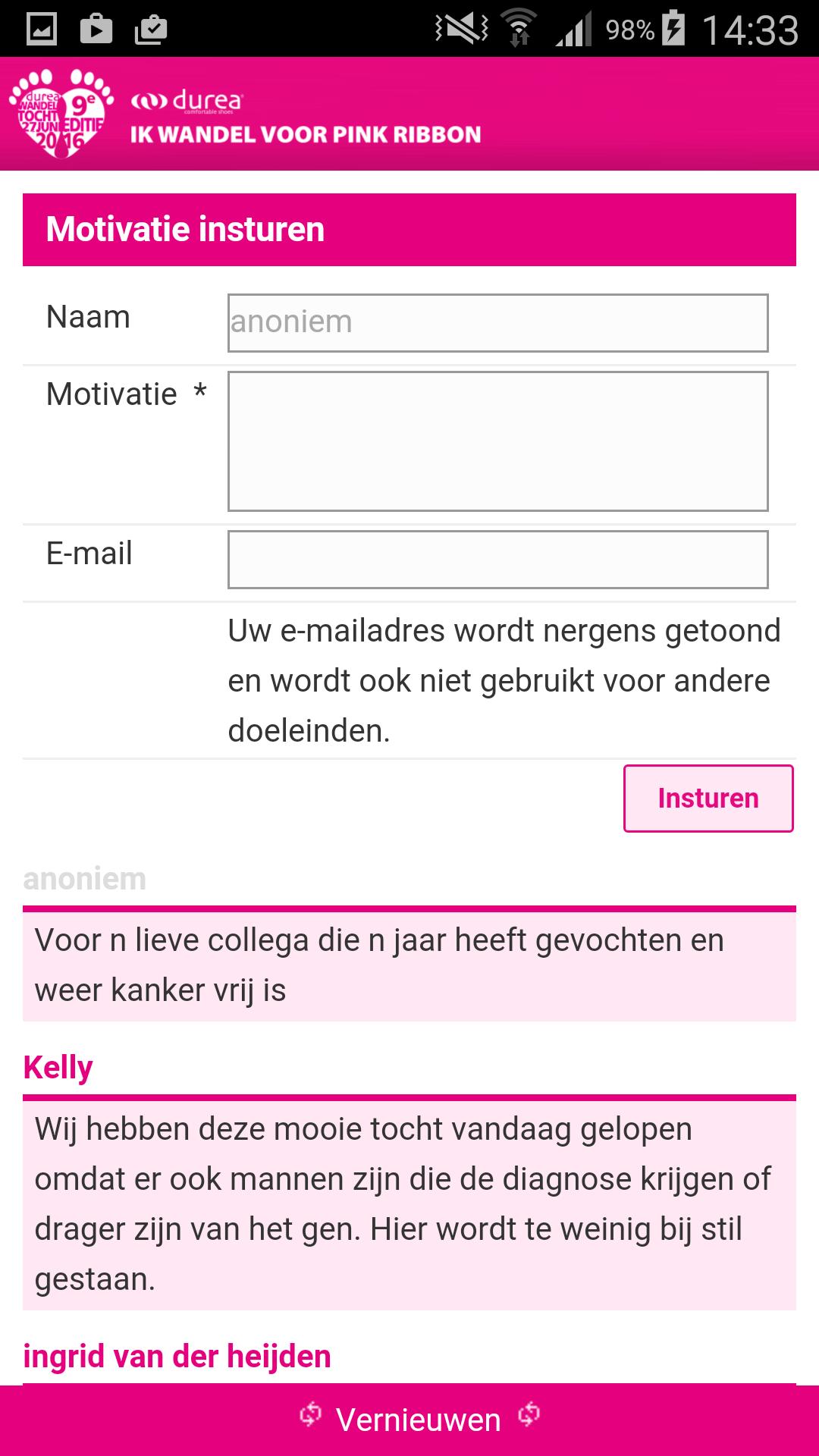The width and height of the screenshot is (819, 1456).
Task: Tap the briefcase checkmark notification icon
Action: (151, 30)
